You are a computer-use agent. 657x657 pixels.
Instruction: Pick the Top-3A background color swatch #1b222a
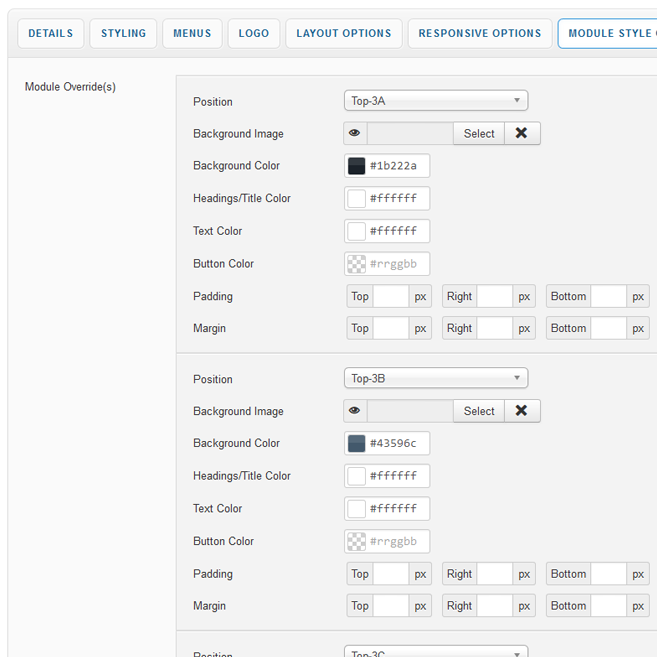[357, 166]
